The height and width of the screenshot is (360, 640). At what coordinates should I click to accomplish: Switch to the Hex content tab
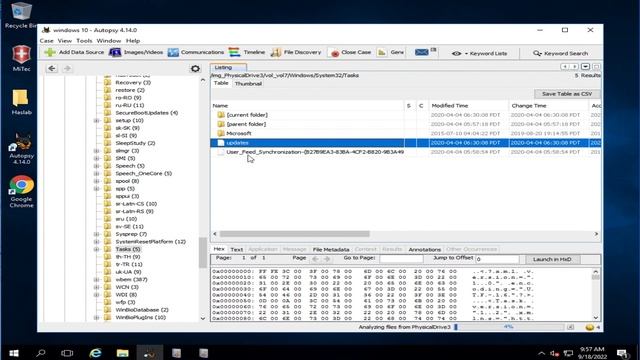[219, 249]
